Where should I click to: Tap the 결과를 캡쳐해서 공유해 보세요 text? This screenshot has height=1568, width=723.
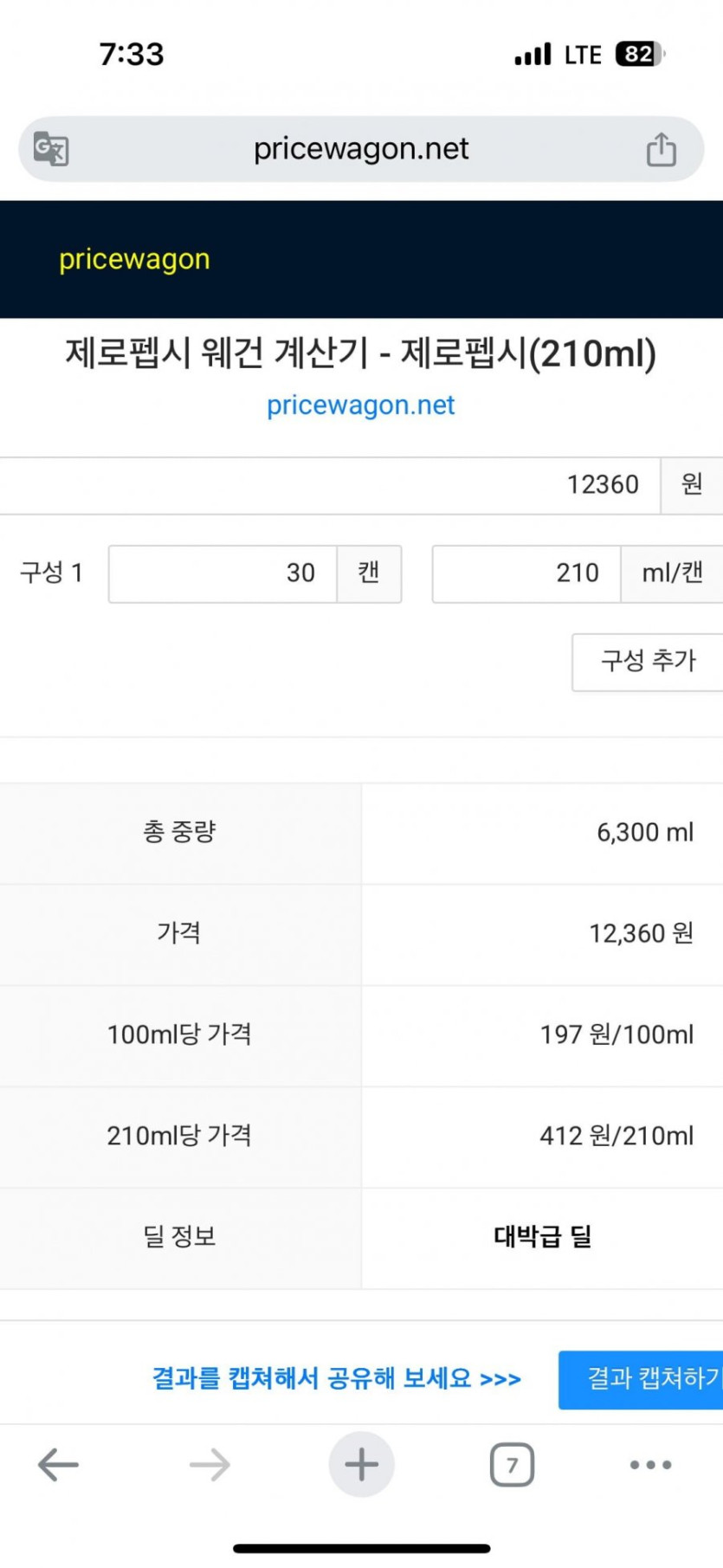pos(336,1378)
